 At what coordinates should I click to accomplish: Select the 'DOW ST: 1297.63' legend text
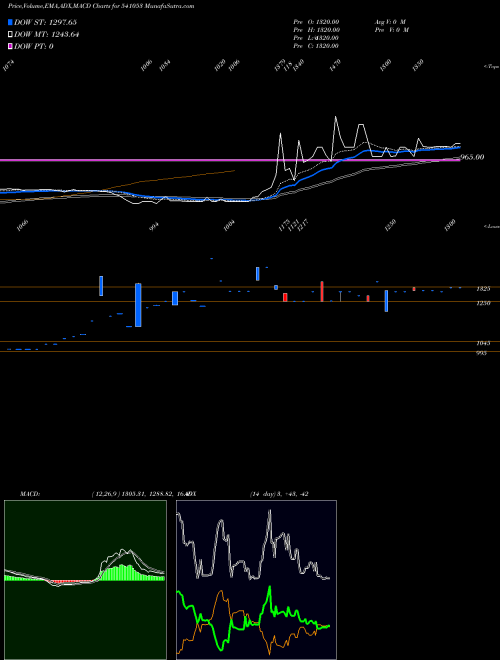click(45, 22)
